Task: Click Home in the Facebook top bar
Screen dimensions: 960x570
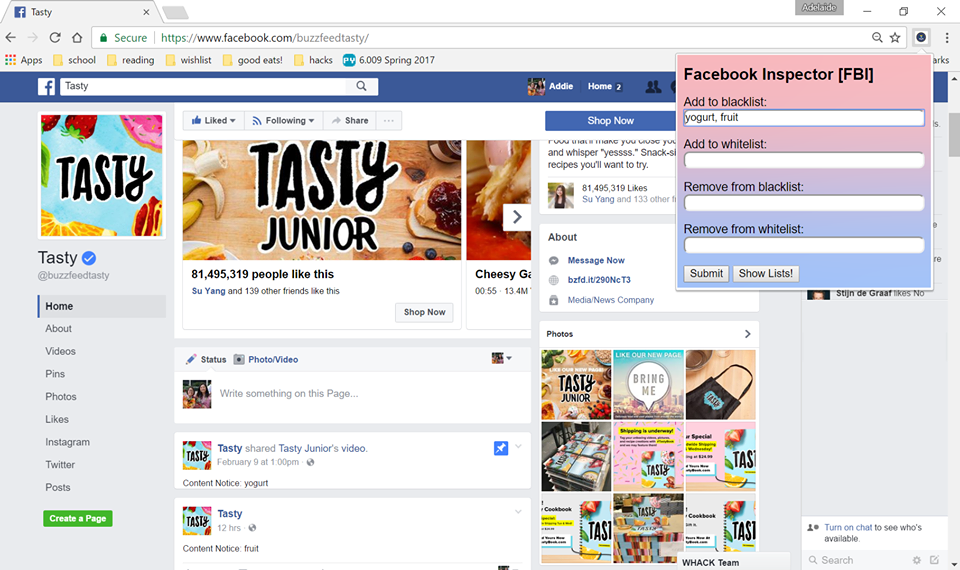Action: click(599, 86)
